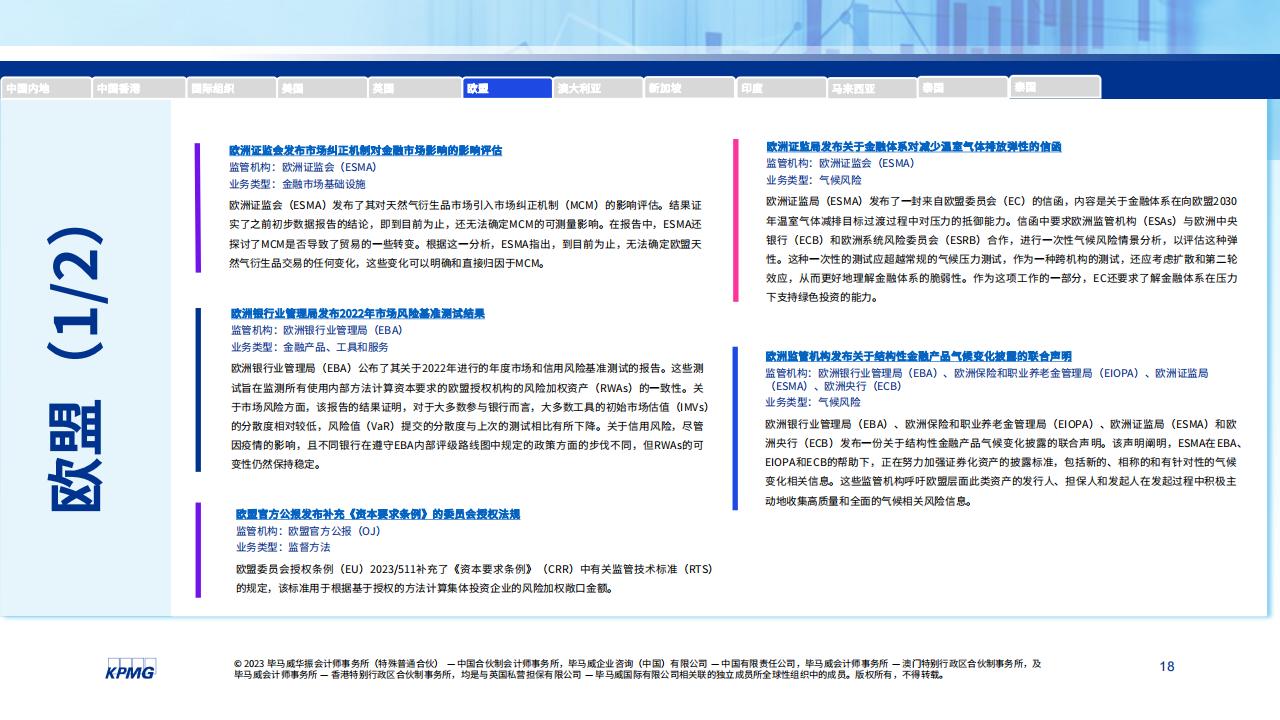Click the paragraph beginning 欧洲银行业管理局（EBA）公布了
The width and height of the screenshot is (1280, 720).
pyautogui.click(x=468, y=416)
